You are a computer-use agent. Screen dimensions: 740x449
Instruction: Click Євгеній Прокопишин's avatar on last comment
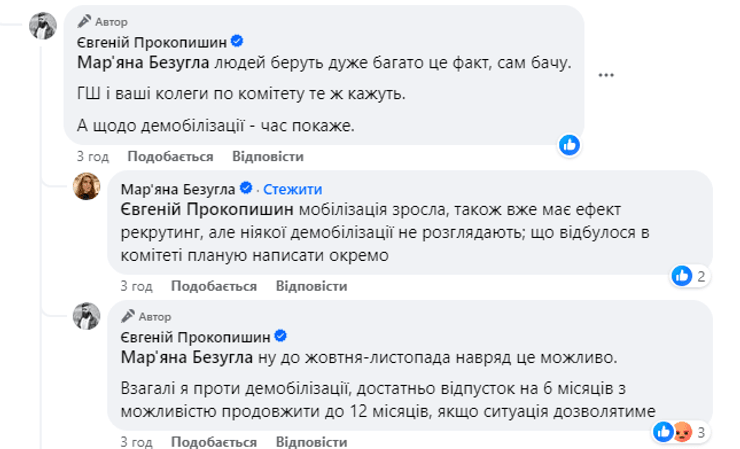click(x=87, y=316)
